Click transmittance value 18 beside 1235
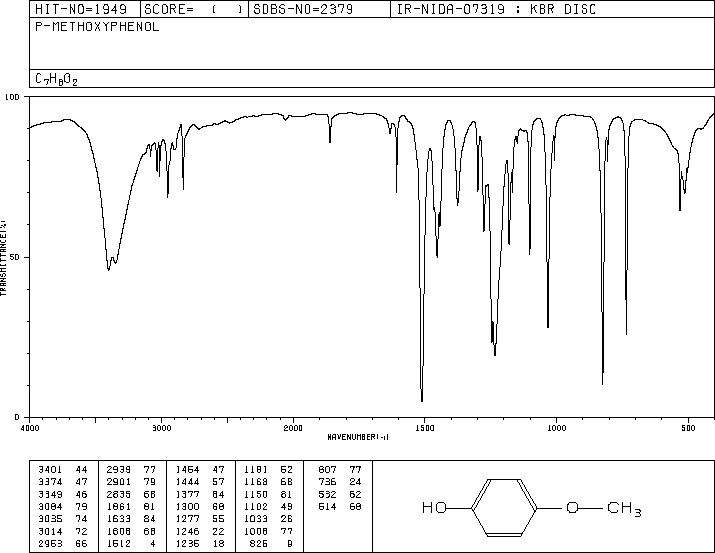 coord(218,544)
